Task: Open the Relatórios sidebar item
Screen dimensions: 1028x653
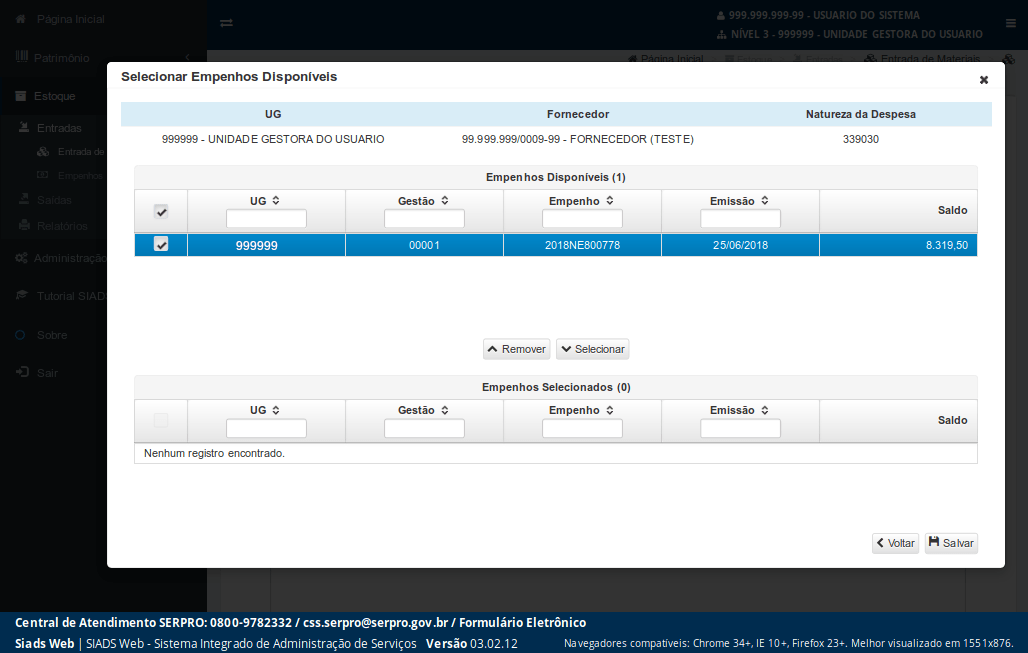Action: [x=62, y=226]
